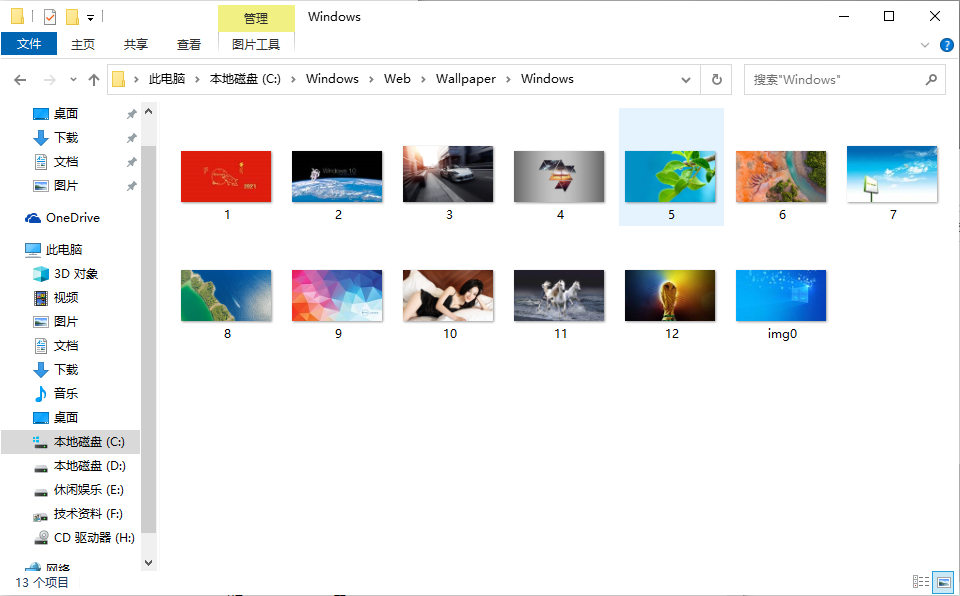Open the 文件 menu
This screenshot has height=596, width=960.
[29, 44]
